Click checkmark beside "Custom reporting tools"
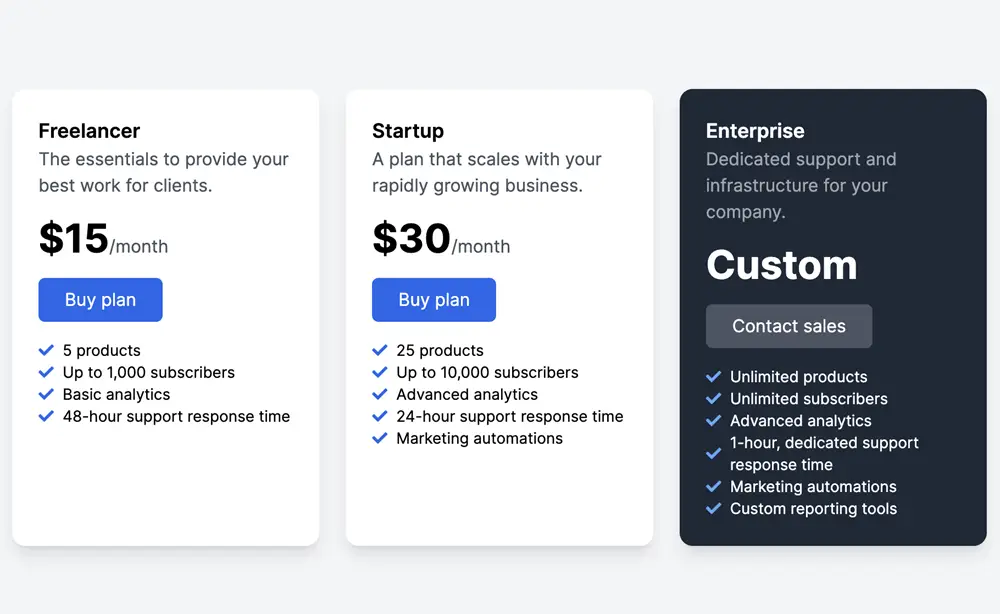 click(714, 509)
